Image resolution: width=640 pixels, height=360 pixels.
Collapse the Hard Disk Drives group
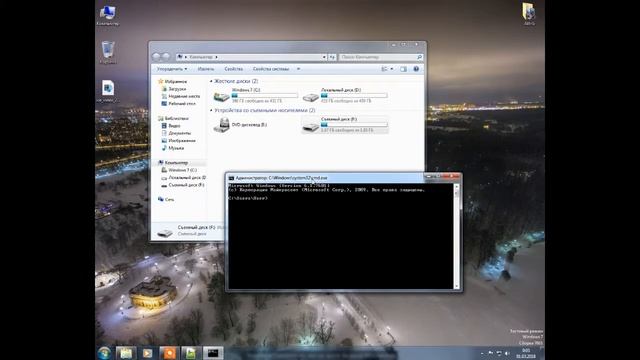point(211,81)
